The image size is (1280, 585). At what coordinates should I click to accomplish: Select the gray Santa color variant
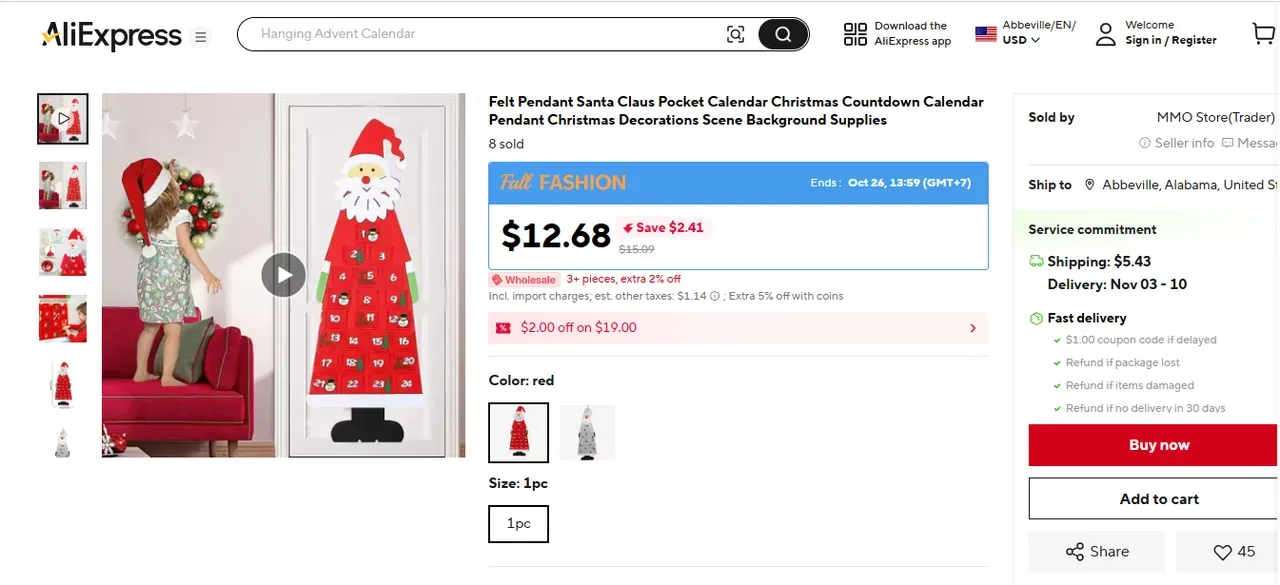pos(587,432)
